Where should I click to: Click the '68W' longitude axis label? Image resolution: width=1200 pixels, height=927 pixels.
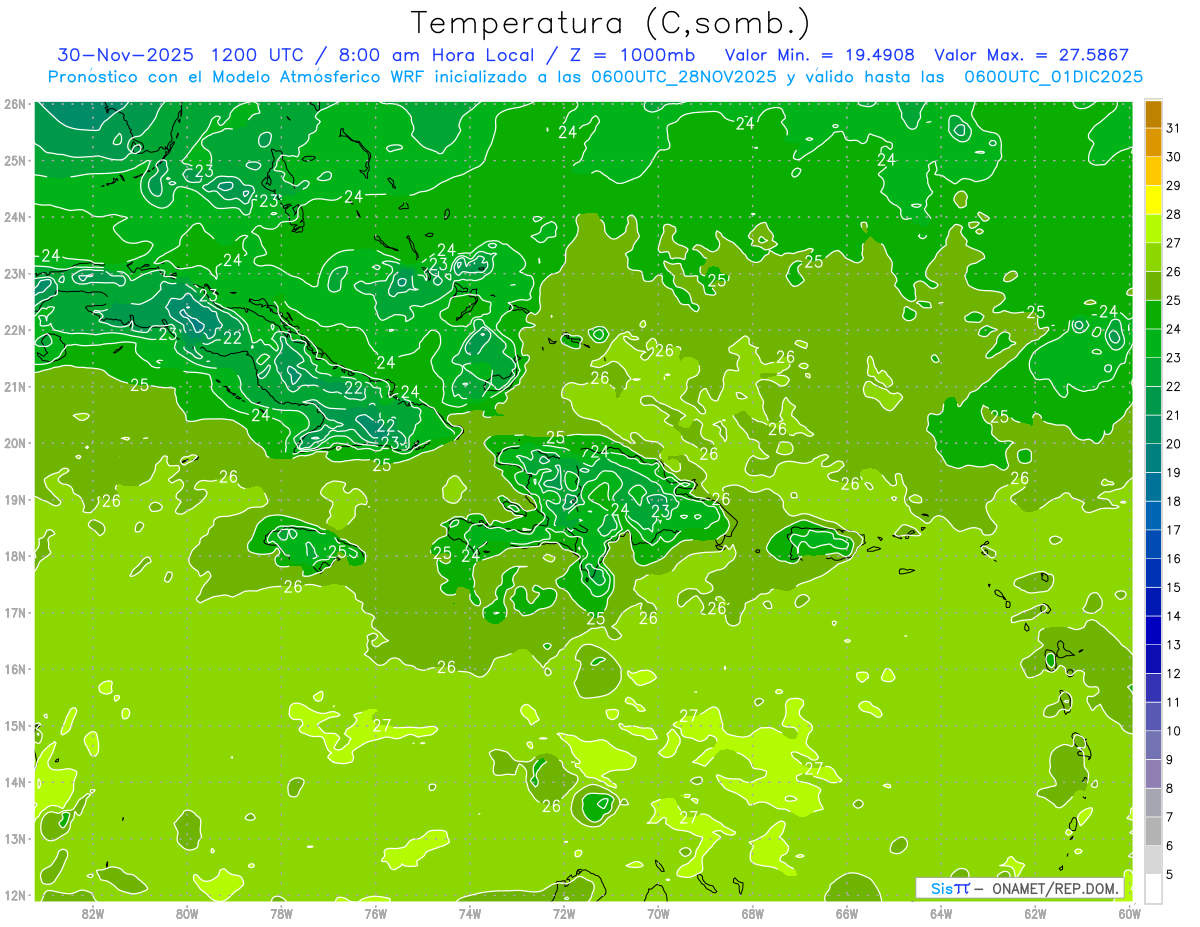pos(753,913)
